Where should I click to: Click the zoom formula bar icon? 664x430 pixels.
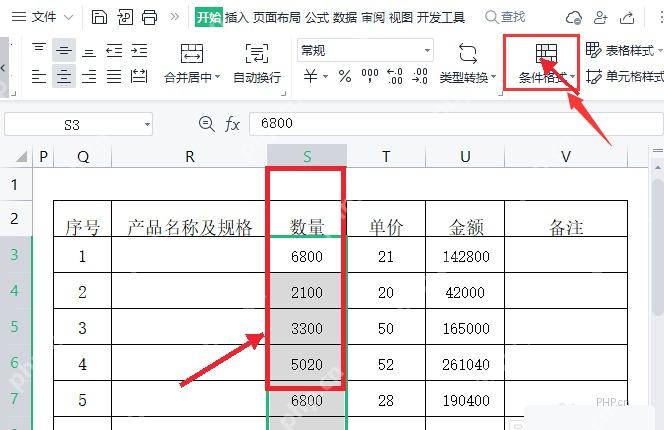coord(206,124)
